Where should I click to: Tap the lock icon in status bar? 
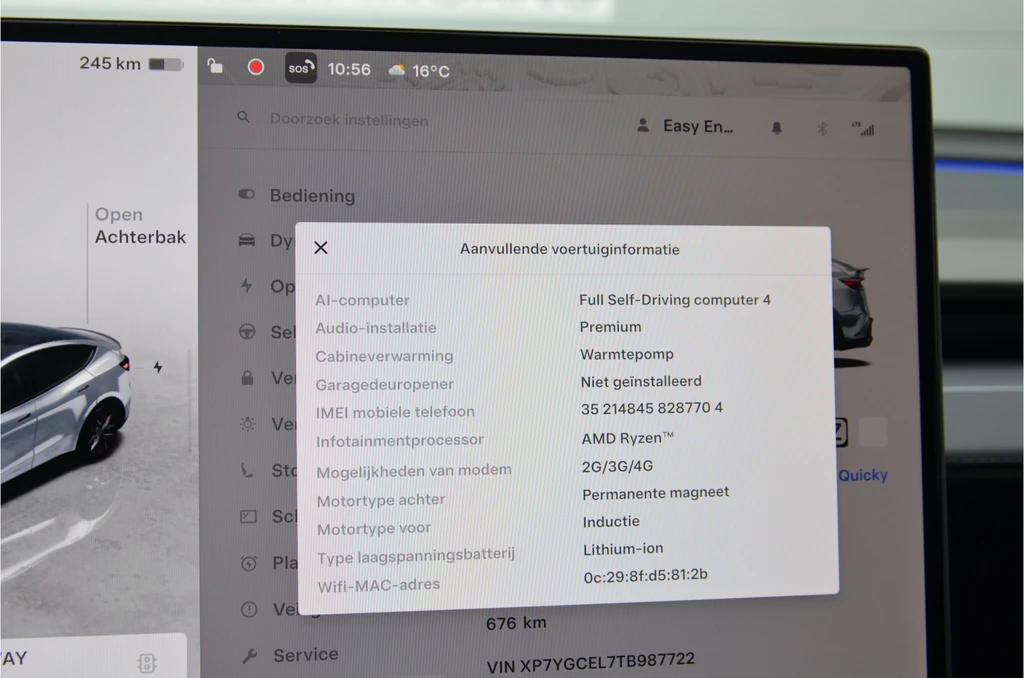pyautogui.click(x=215, y=66)
